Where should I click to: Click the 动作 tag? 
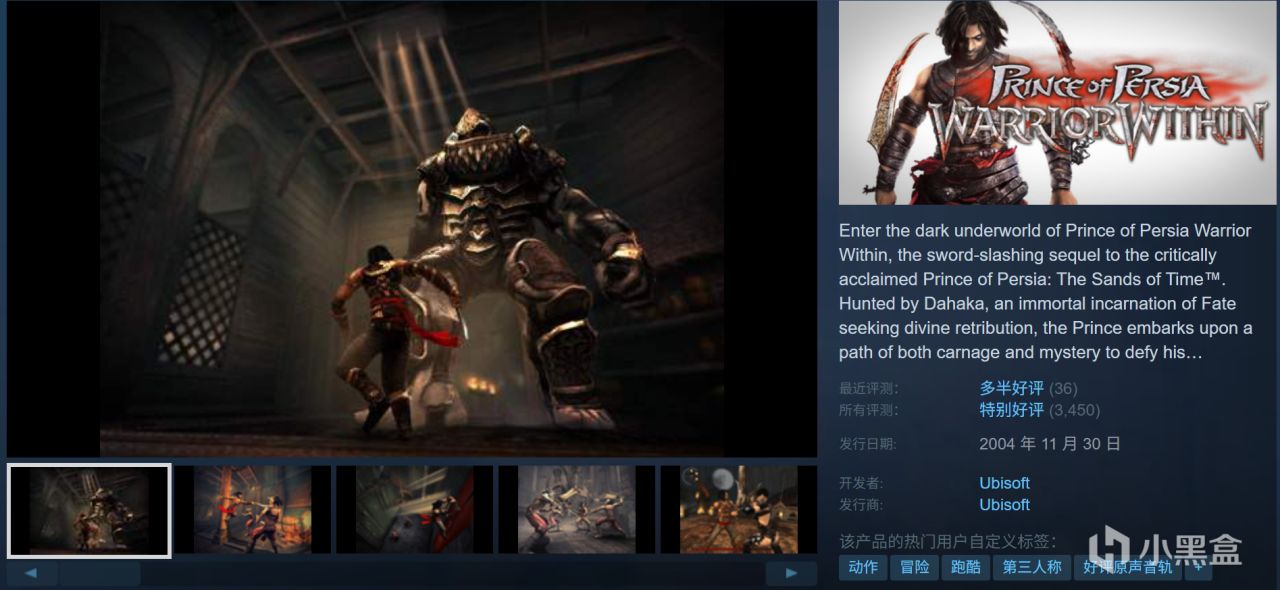862,568
